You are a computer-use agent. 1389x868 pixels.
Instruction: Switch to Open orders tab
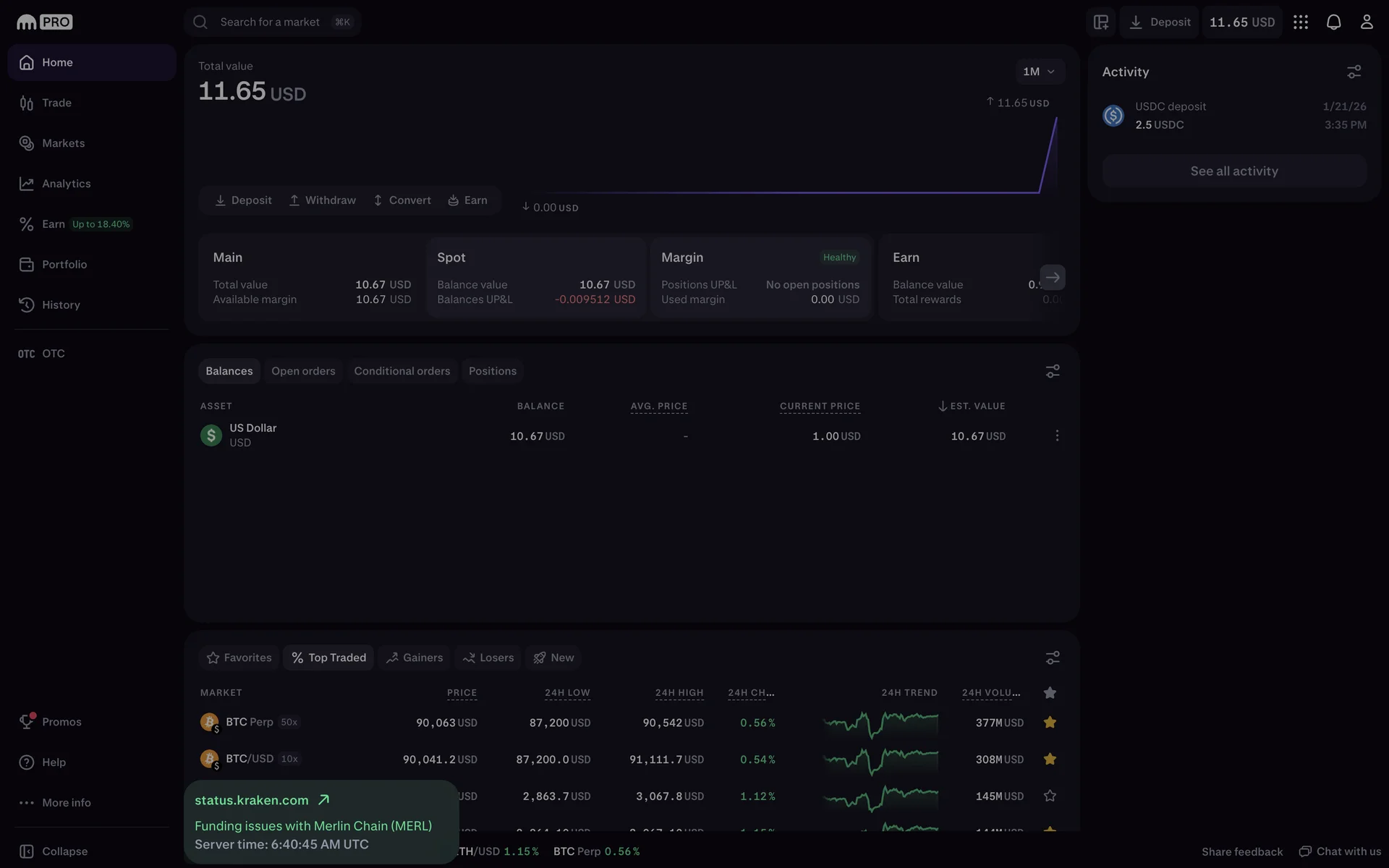click(303, 371)
